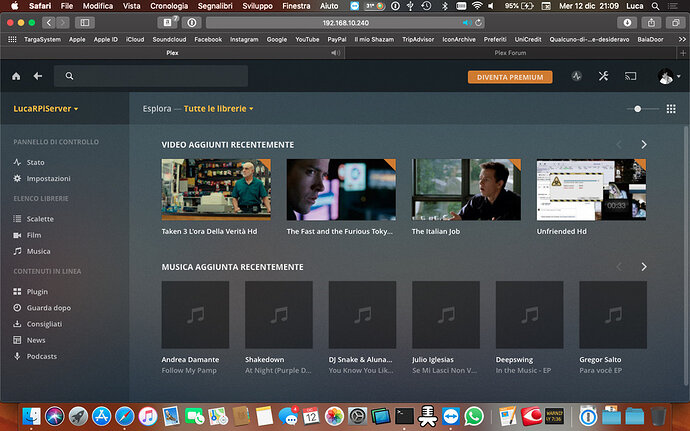Toggle the grid view layout icon
Screen dimensions: 690x431
click(671, 108)
